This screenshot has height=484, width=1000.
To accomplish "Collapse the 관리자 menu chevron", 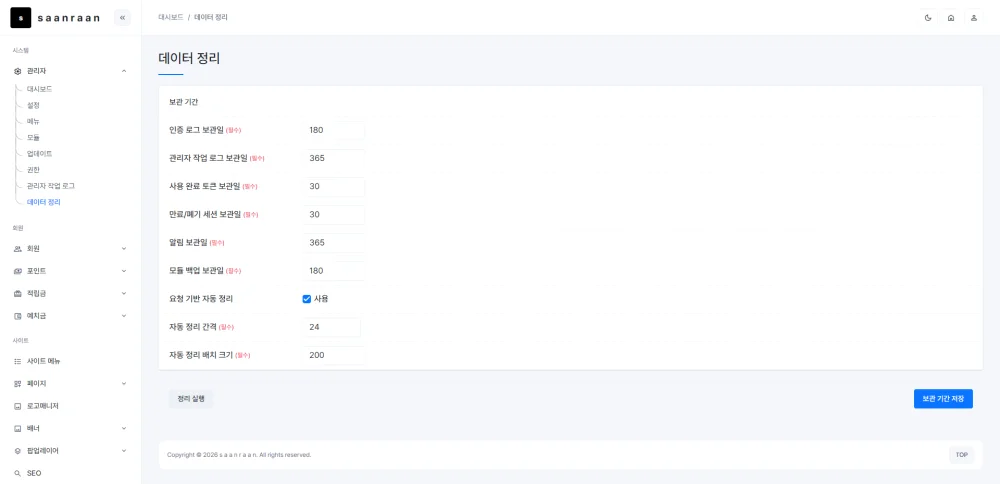I will (x=124, y=71).
